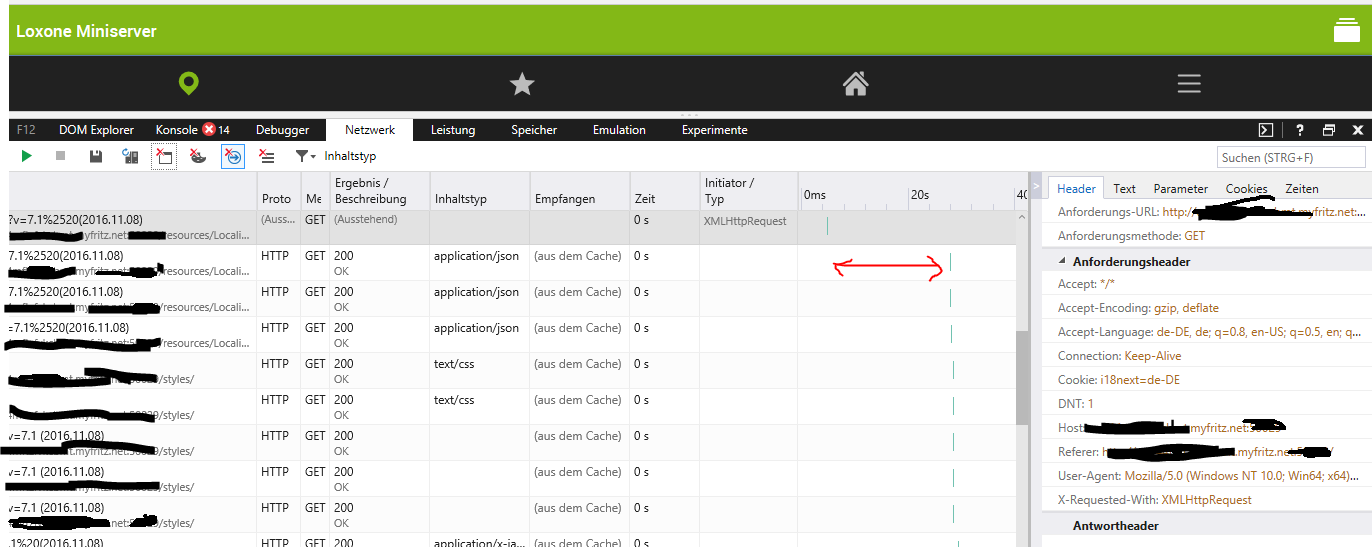The height and width of the screenshot is (547, 1372).
Task: Start network capture with green play button
Action: click(27, 156)
